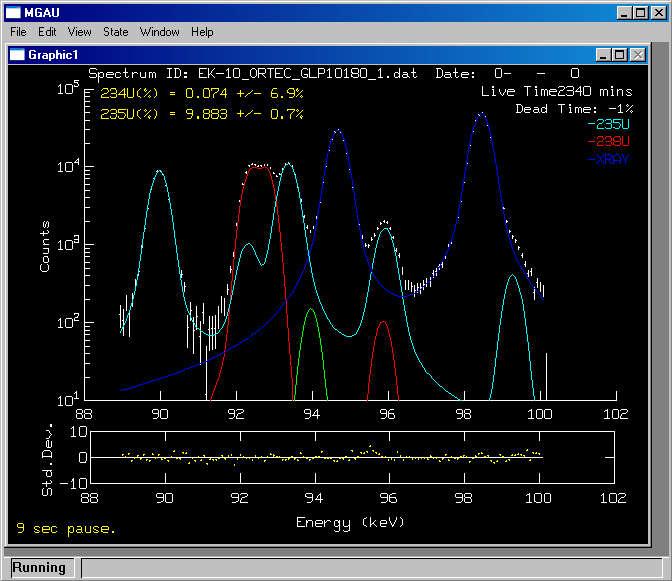Open the State menu
Viewport: 672px width, 581px height.
[116, 32]
